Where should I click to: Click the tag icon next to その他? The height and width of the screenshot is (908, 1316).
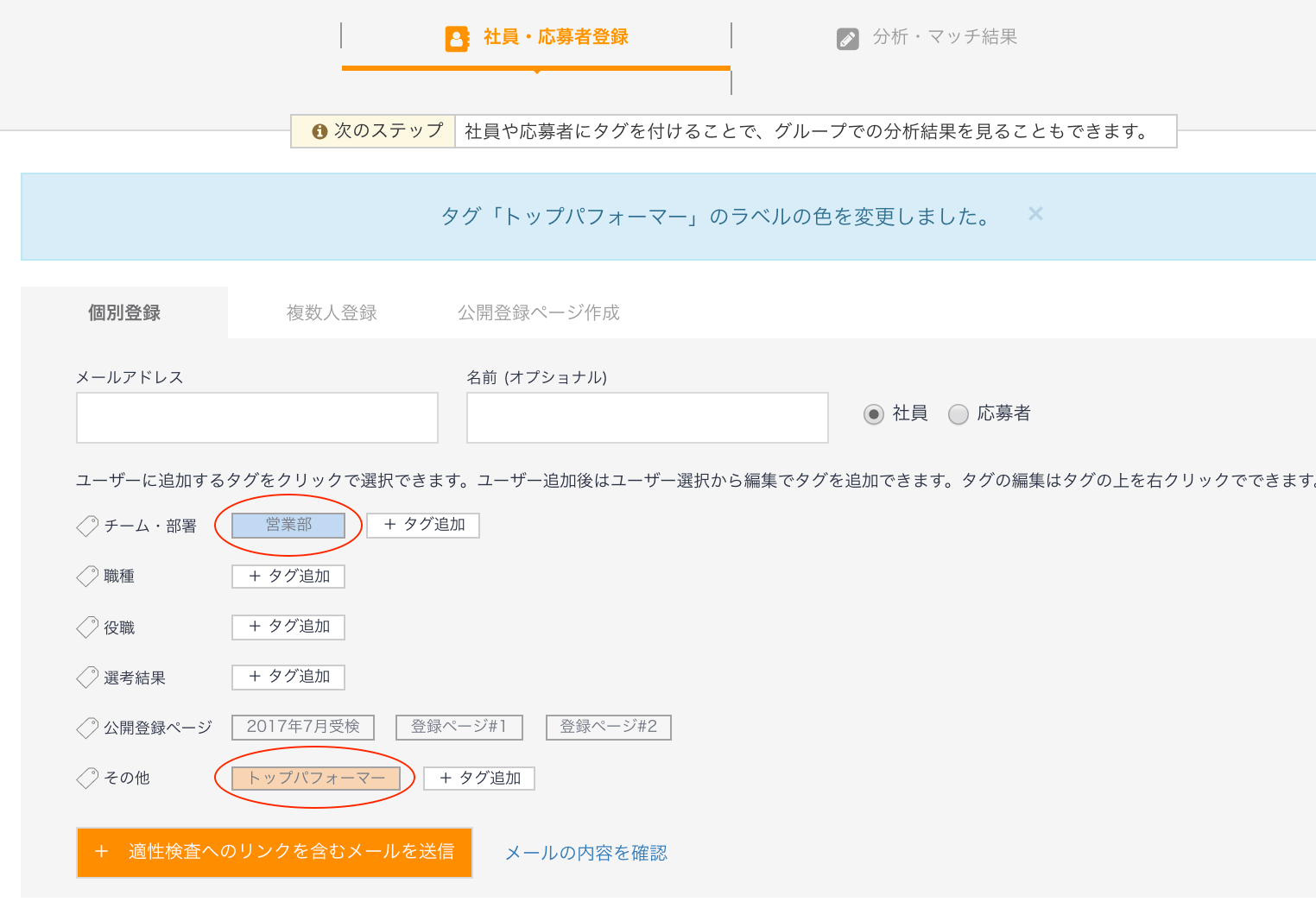coord(87,778)
